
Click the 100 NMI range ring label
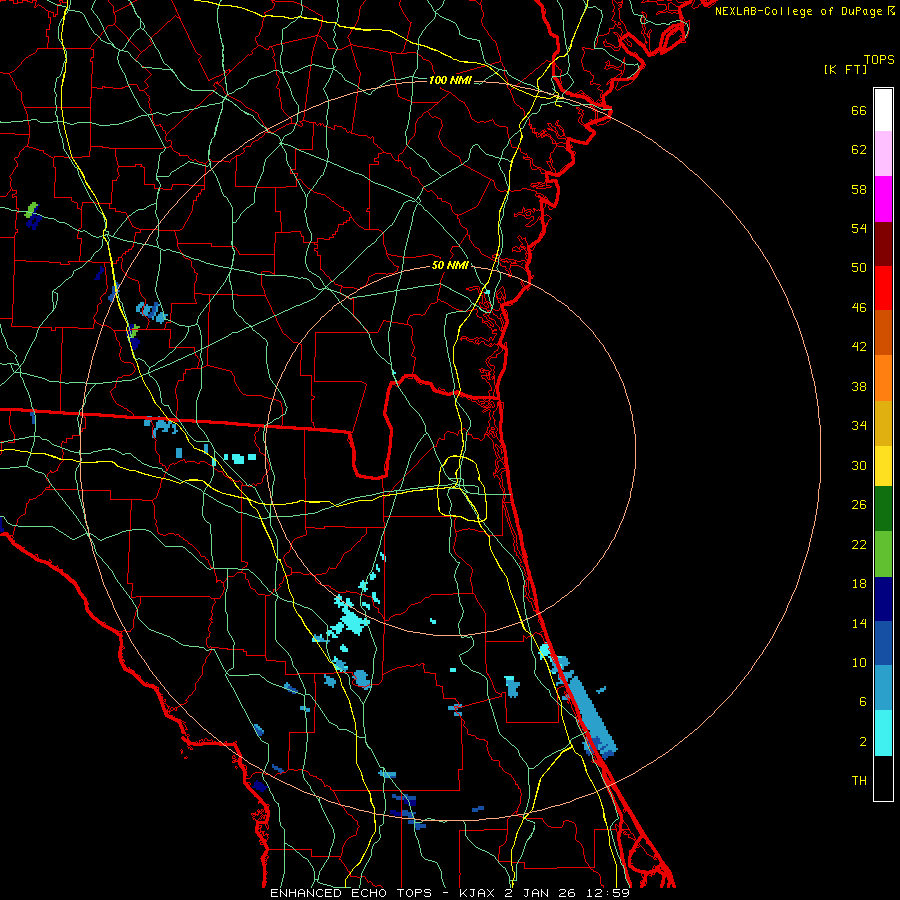pyautogui.click(x=450, y=80)
